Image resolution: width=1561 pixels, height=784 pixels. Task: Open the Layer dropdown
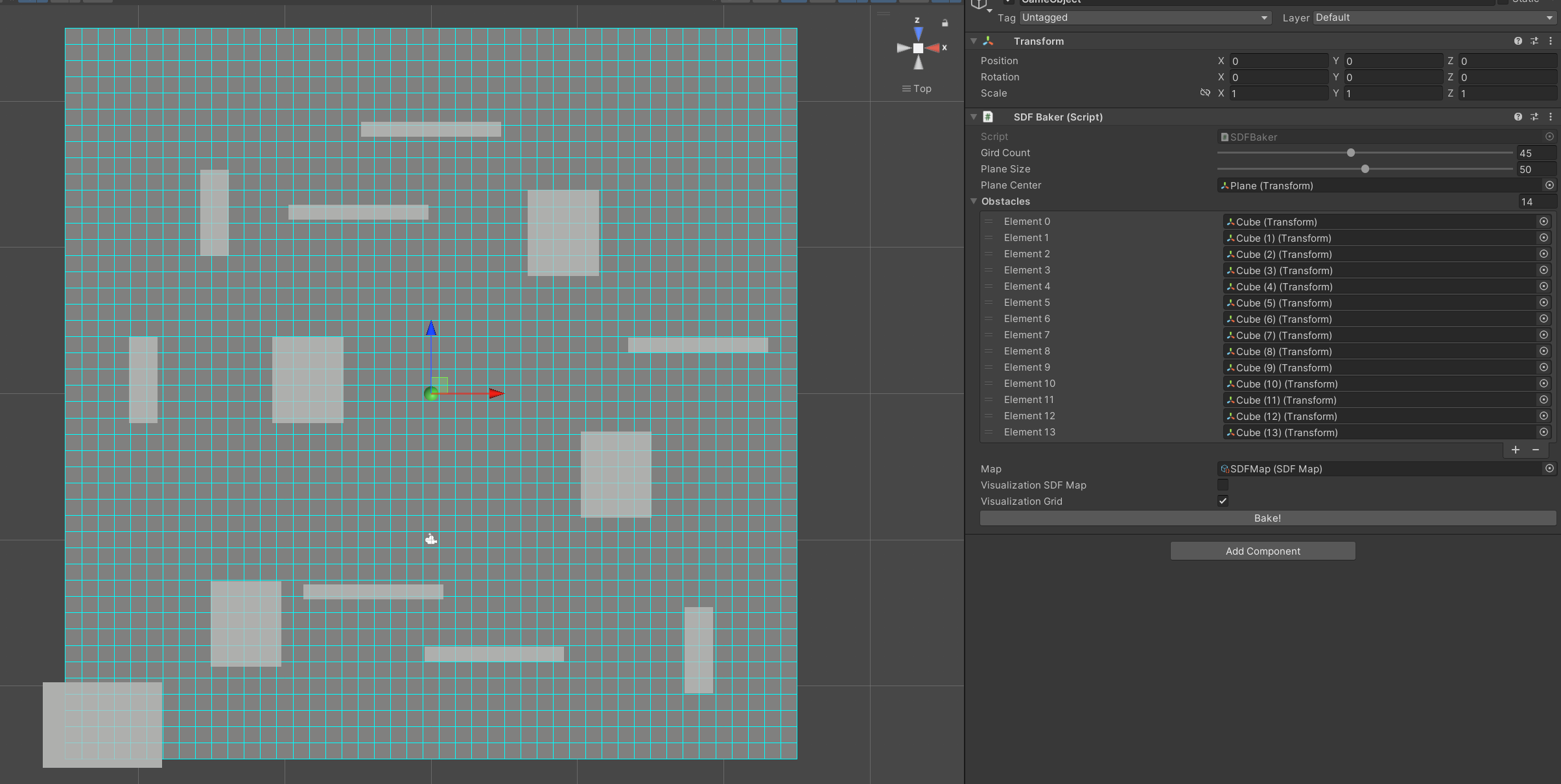(1434, 17)
